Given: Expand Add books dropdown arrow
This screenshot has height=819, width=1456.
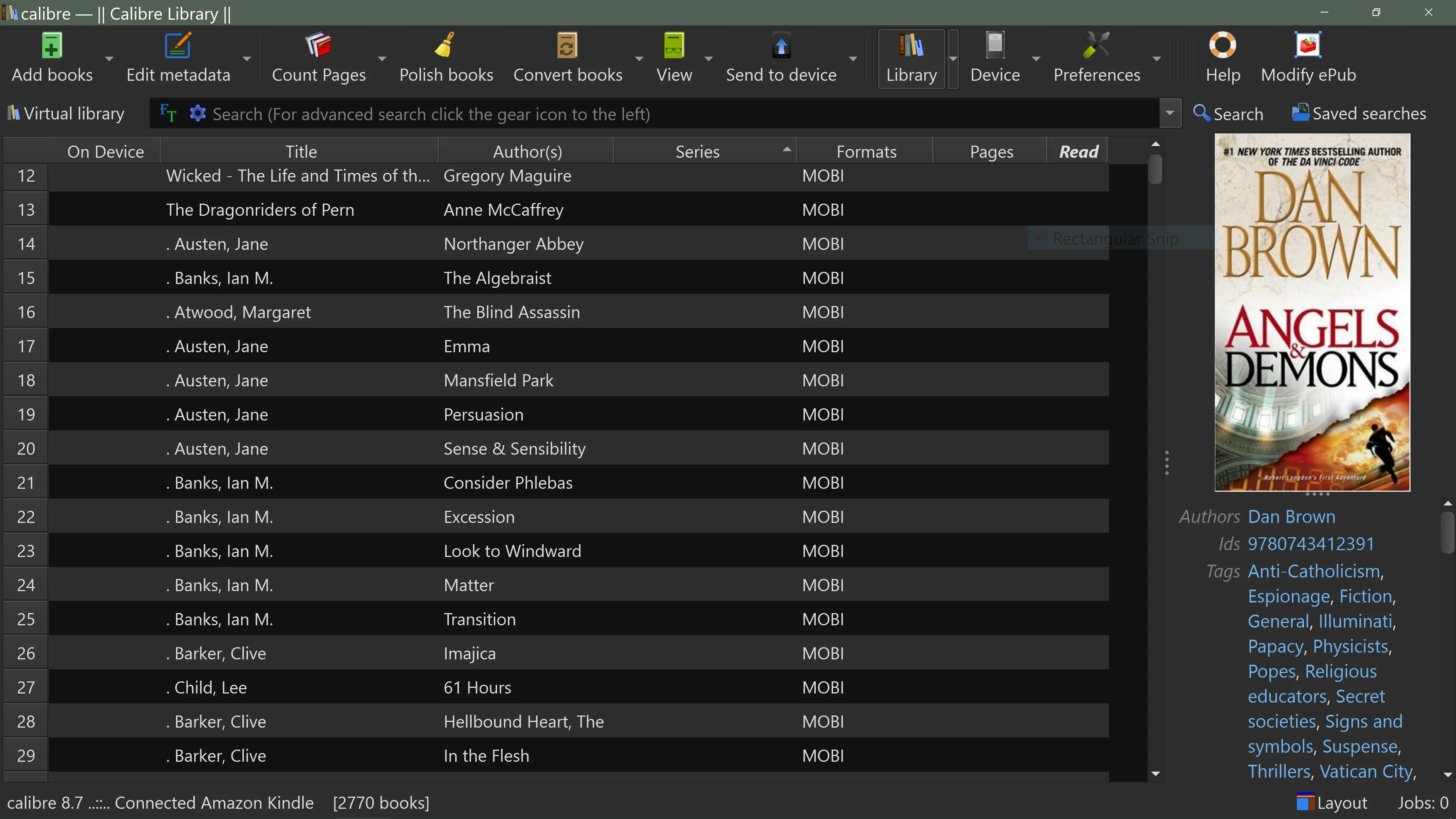Looking at the screenshot, I should tap(109, 59).
